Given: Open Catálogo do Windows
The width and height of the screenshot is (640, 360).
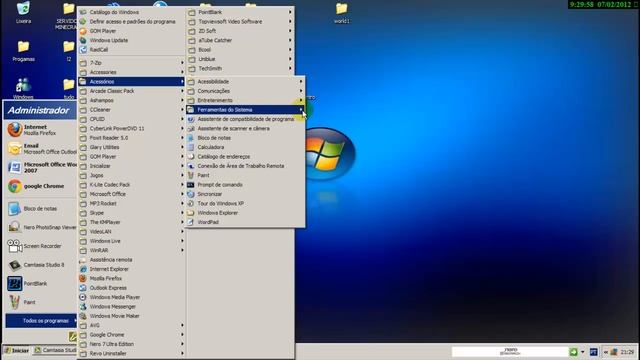Looking at the screenshot, I should pyautogui.click(x=131, y=12).
